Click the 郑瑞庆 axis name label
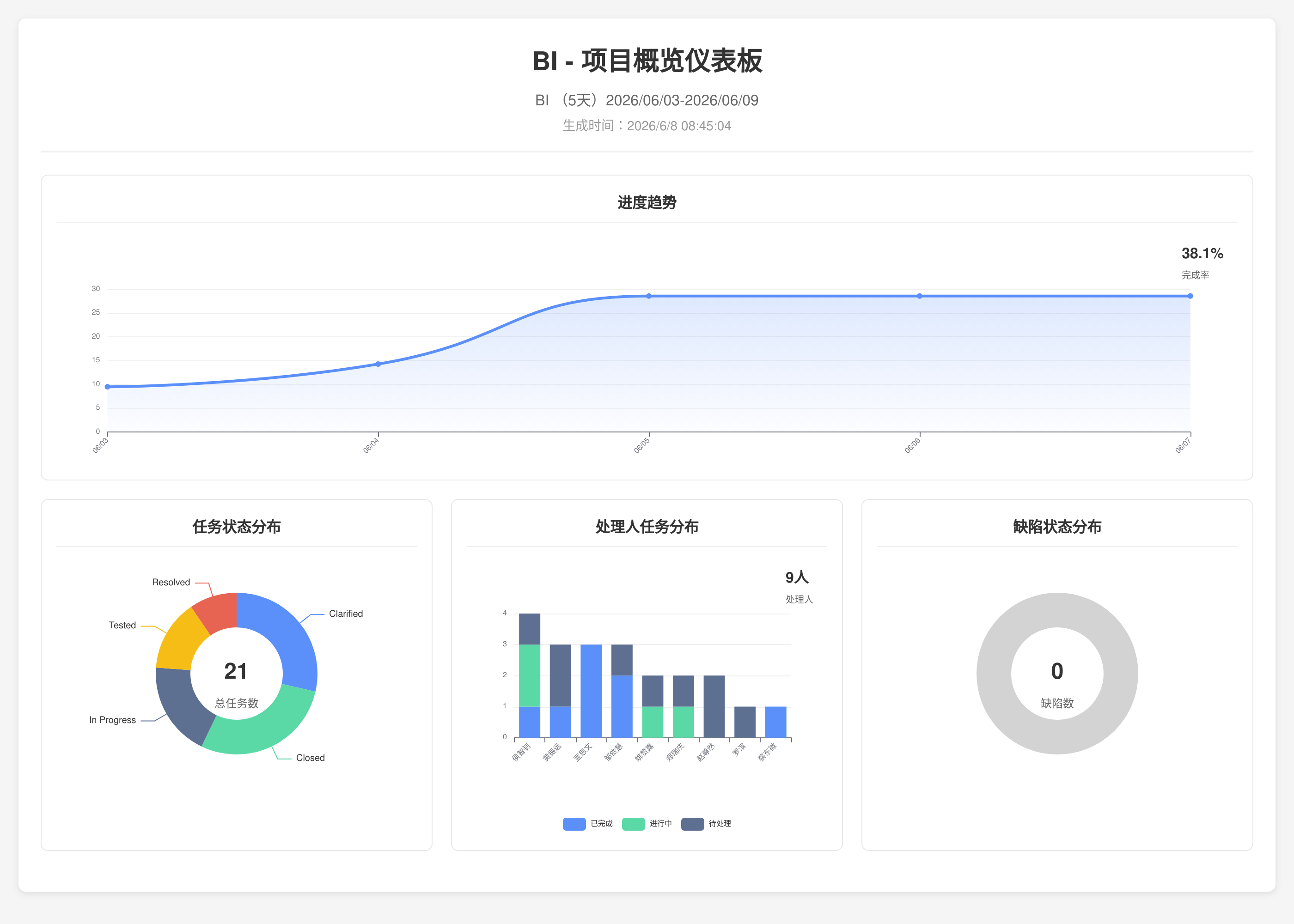The width and height of the screenshot is (1294, 924). pyautogui.click(x=675, y=752)
